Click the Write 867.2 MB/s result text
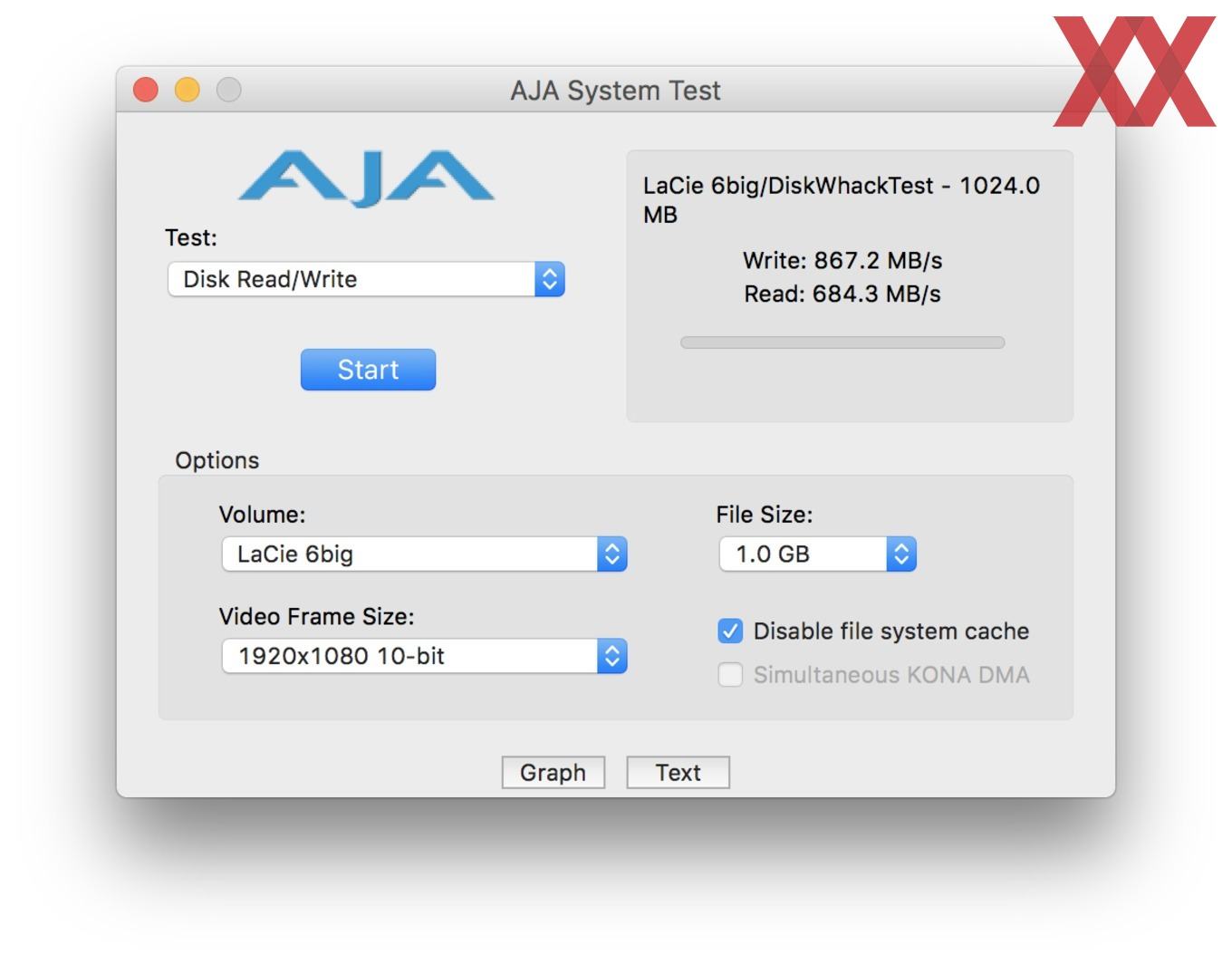Viewport: 1232px width, 964px height. pyautogui.click(x=842, y=261)
